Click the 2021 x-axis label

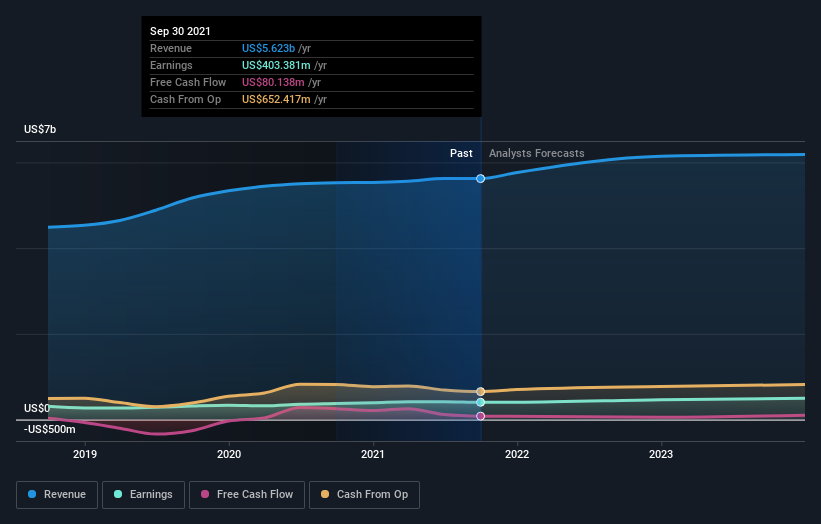point(373,454)
